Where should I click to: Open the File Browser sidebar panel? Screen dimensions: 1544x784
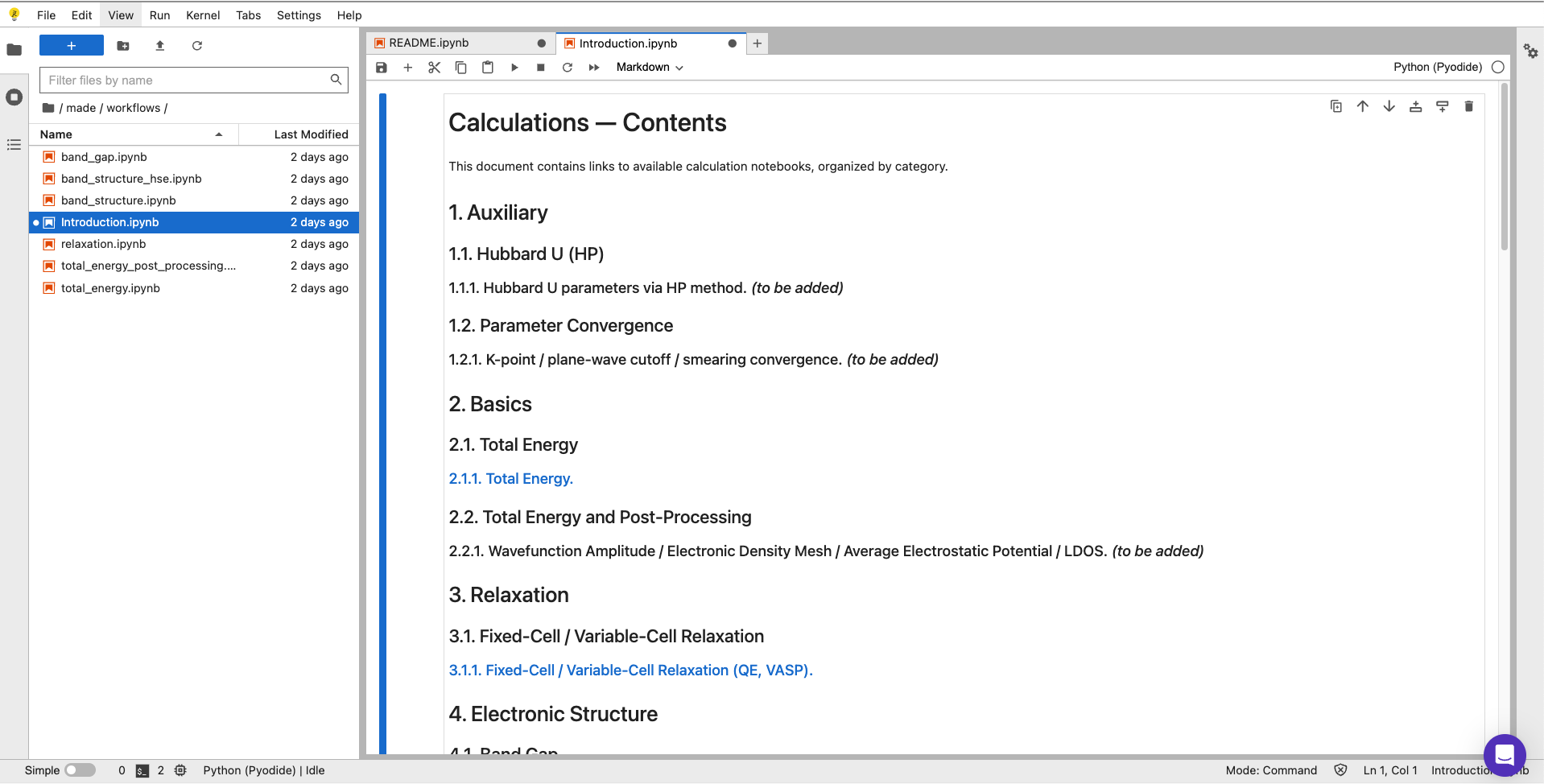click(x=14, y=50)
